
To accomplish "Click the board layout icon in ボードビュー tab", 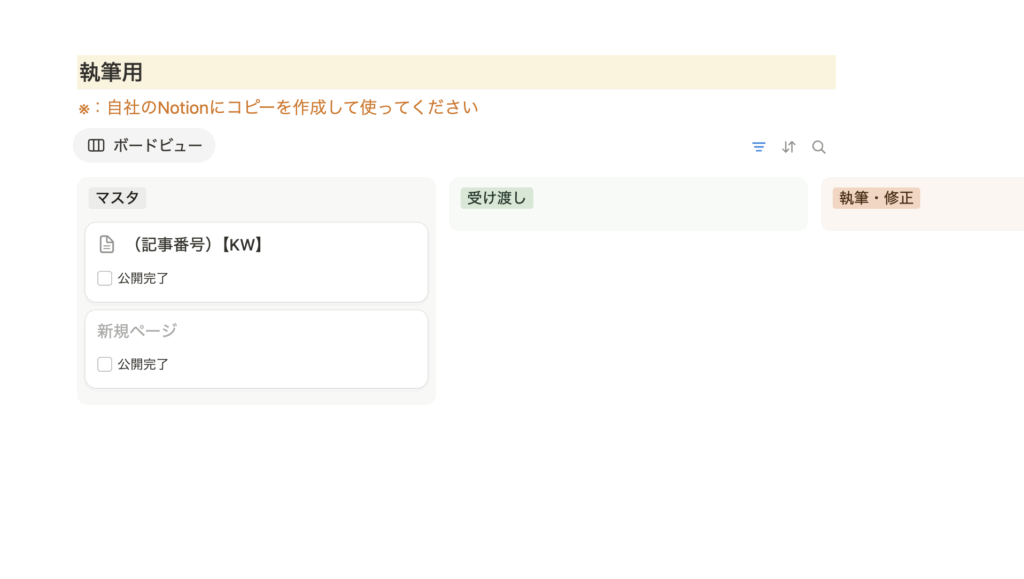I will (96, 146).
